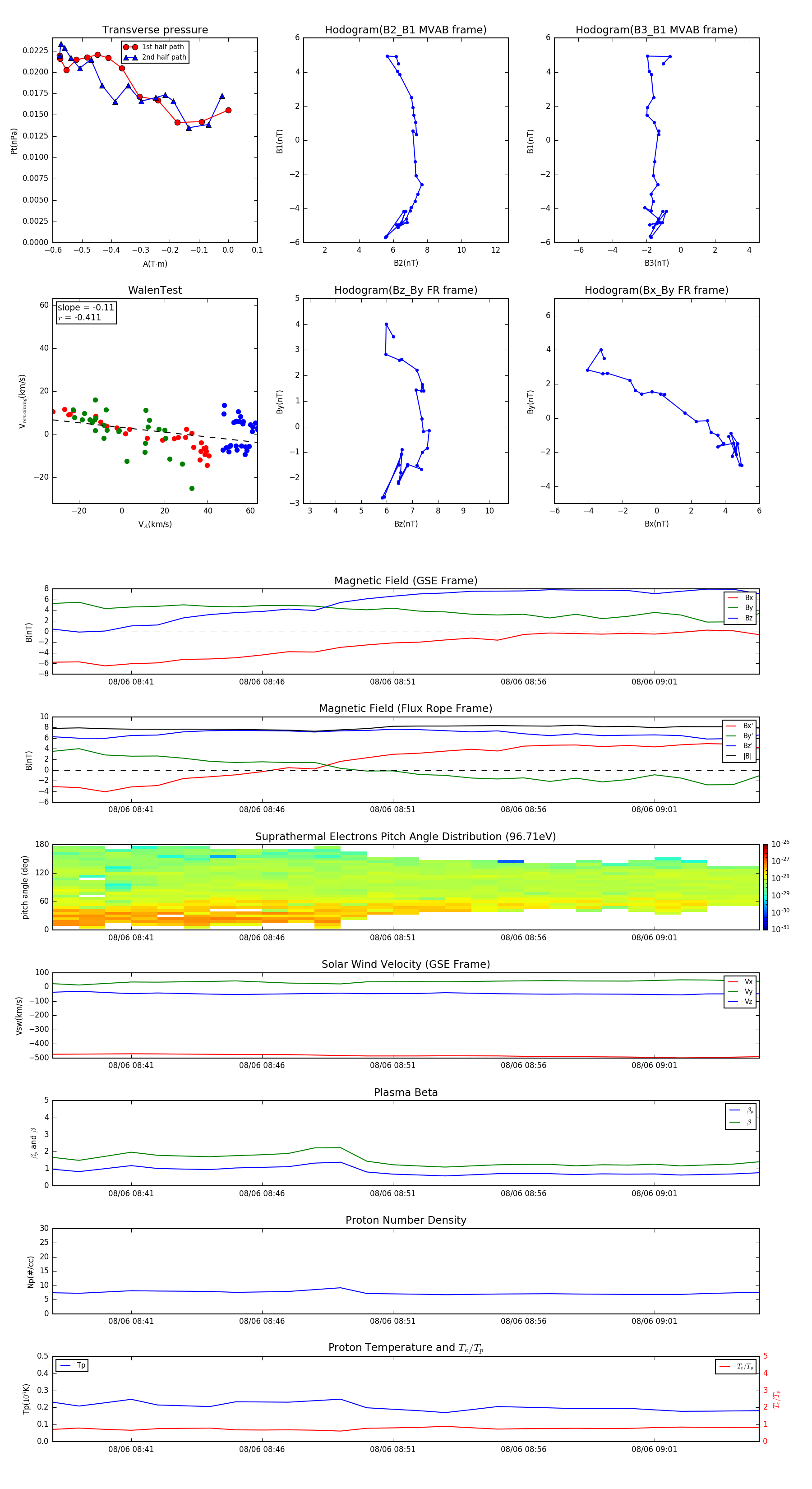Click the 'Bz' legend entry in GSE panel

click(x=741, y=618)
